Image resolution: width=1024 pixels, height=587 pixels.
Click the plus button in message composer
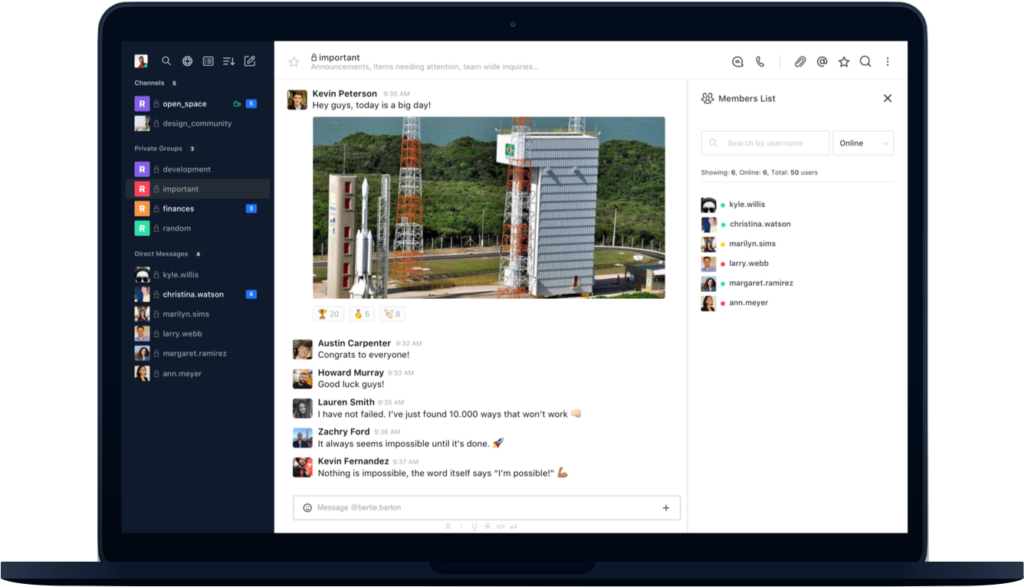666,508
